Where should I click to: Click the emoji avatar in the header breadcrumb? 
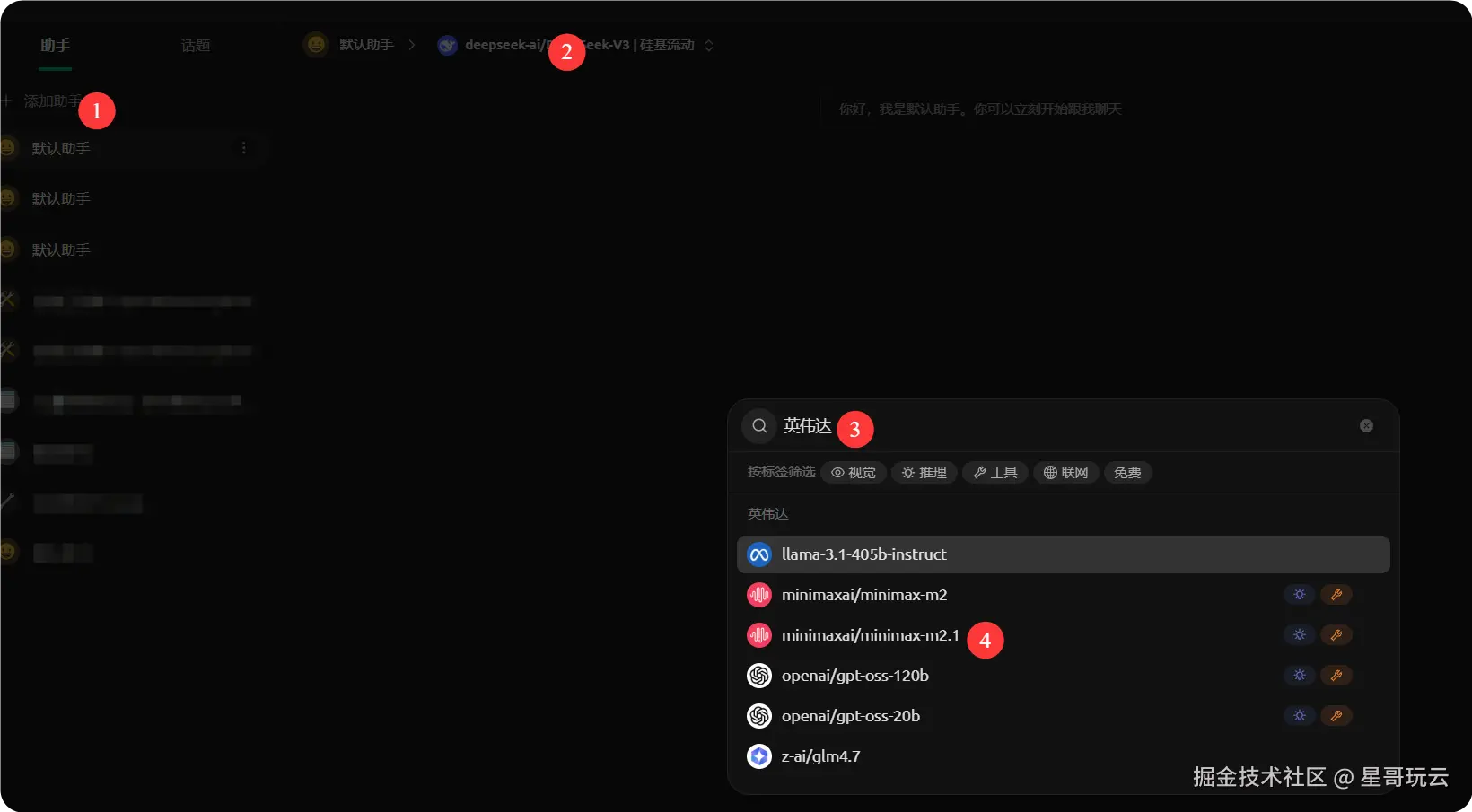click(316, 44)
